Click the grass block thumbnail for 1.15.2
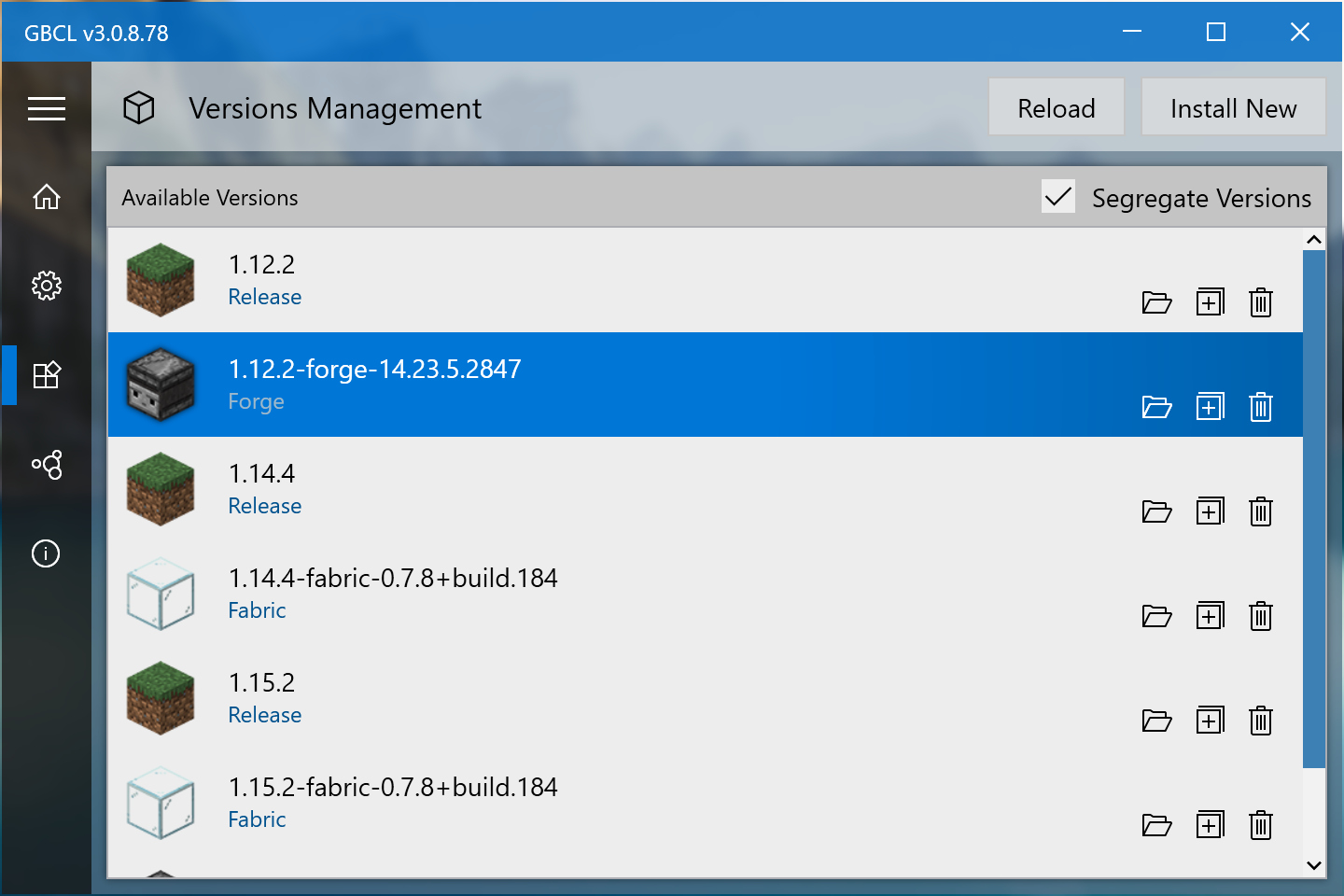Viewport: 1344px width, 896px height. (x=161, y=698)
